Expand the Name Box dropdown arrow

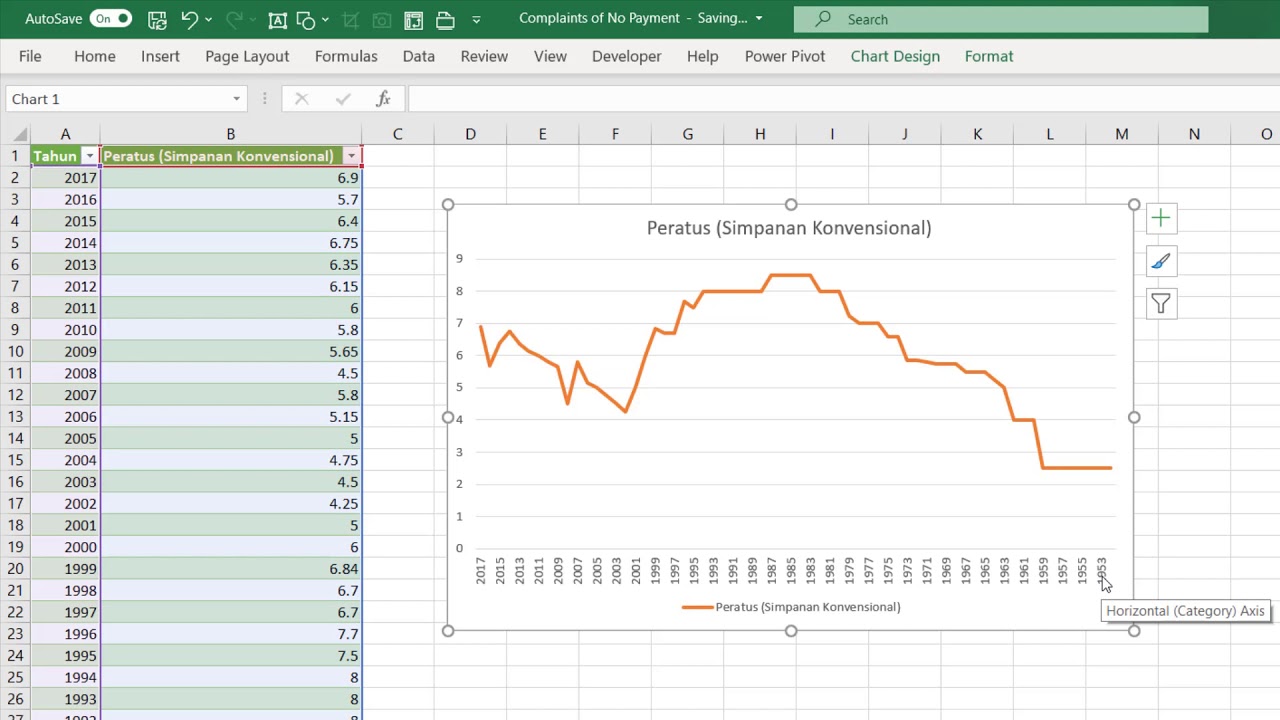[237, 99]
